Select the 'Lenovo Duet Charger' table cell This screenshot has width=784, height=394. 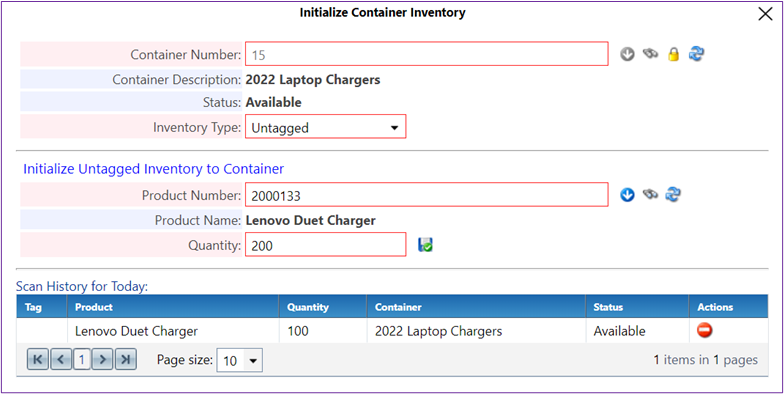pyautogui.click(x=173, y=331)
